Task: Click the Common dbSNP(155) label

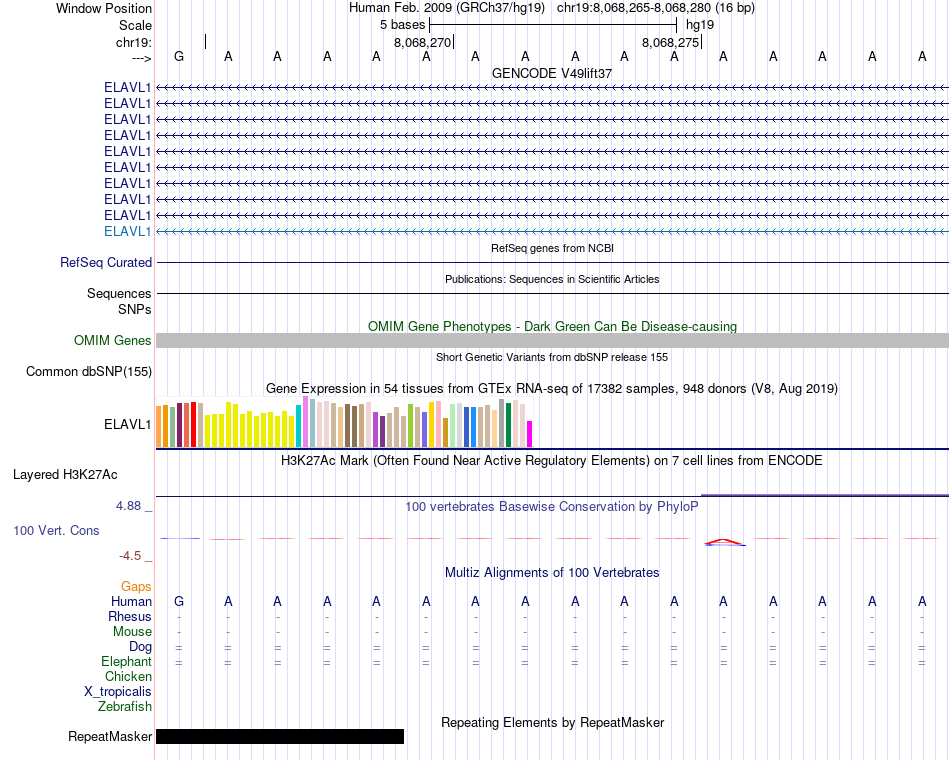Action: (89, 372)
